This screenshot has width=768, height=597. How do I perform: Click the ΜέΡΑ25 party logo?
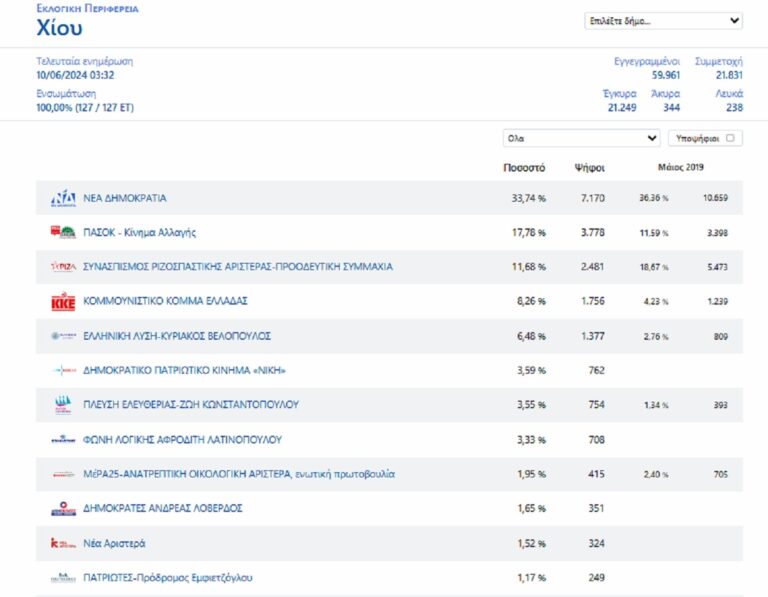(x=63, y=474)
